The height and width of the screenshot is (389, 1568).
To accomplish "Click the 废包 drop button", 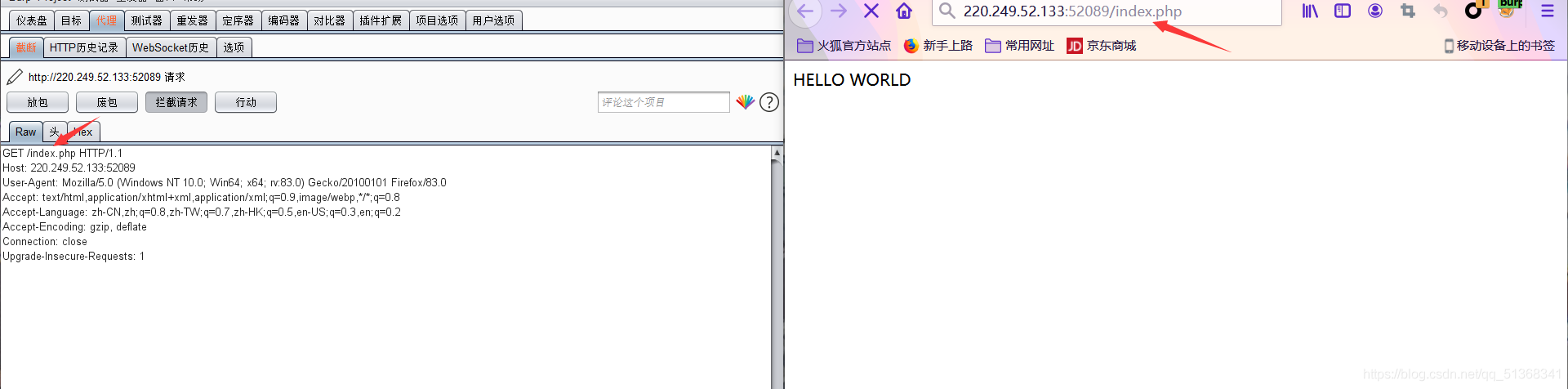I will [x=108, y=102].
